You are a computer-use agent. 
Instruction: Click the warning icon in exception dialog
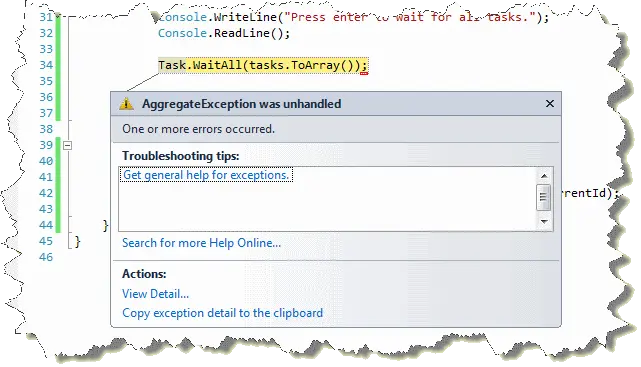pos(126,104)
